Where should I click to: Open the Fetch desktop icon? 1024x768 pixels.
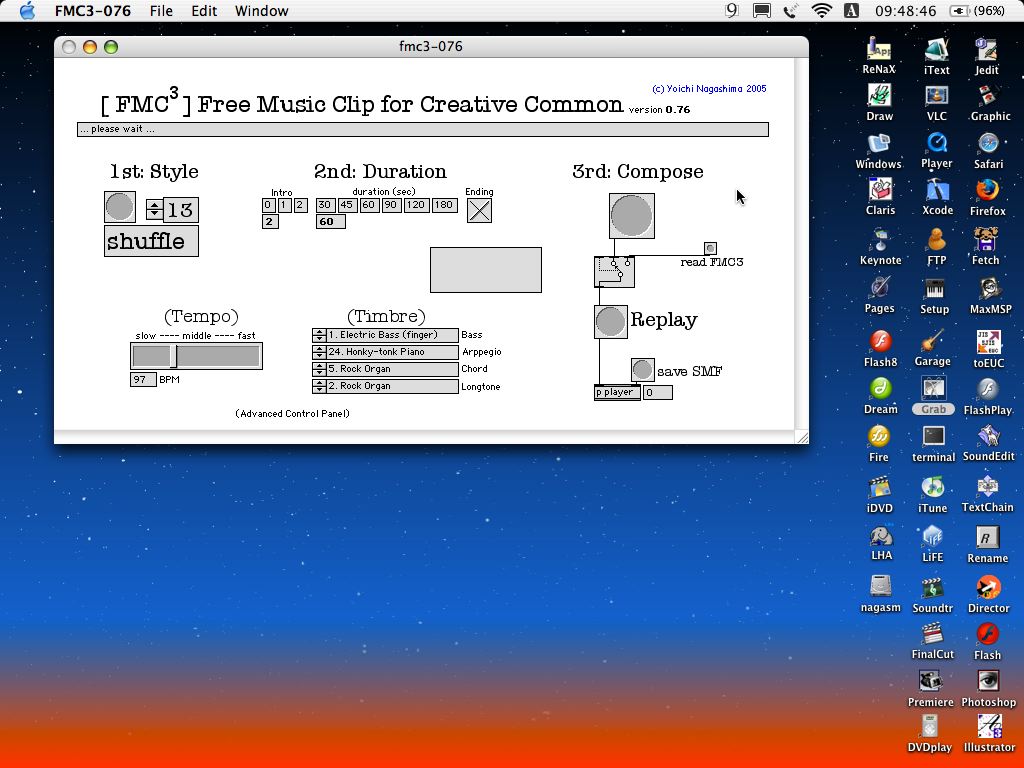[x=985, y=246]
